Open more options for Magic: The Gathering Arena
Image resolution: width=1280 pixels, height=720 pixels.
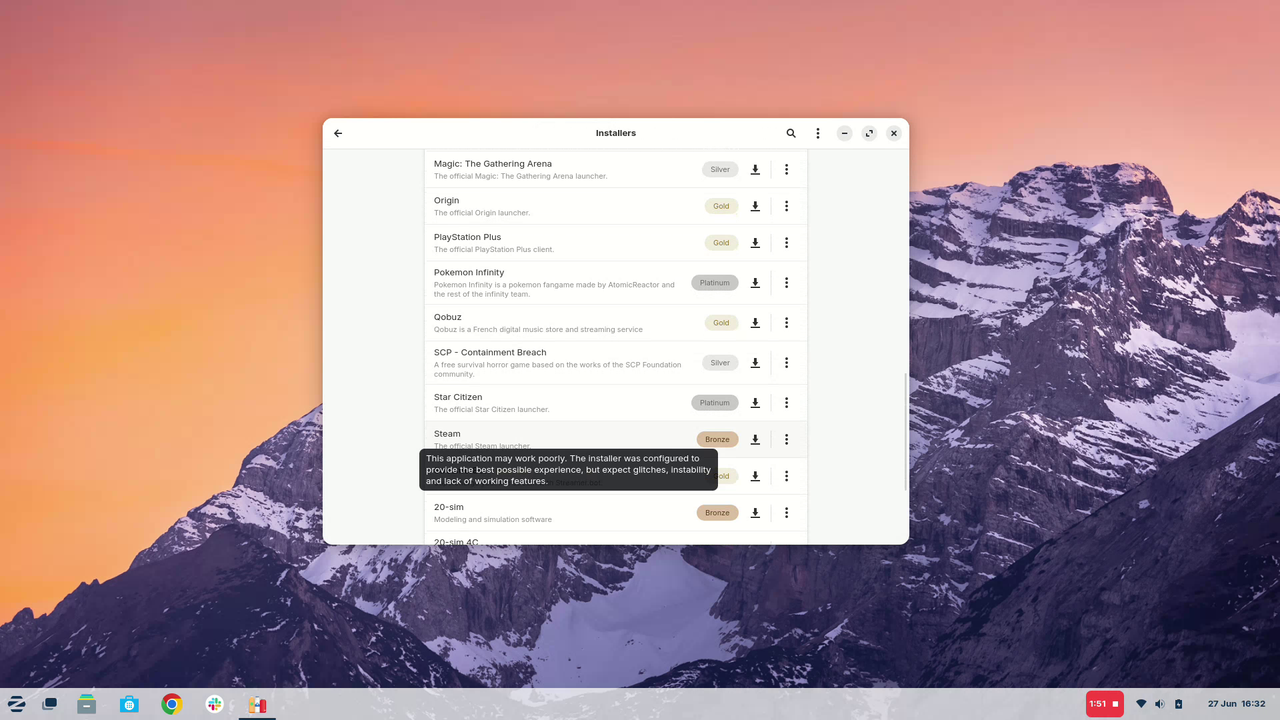[x=787, y=170]
